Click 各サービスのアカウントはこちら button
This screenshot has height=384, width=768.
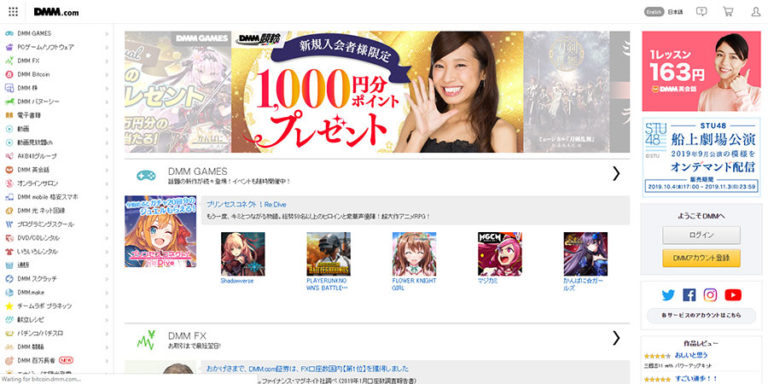coord(701,316)
